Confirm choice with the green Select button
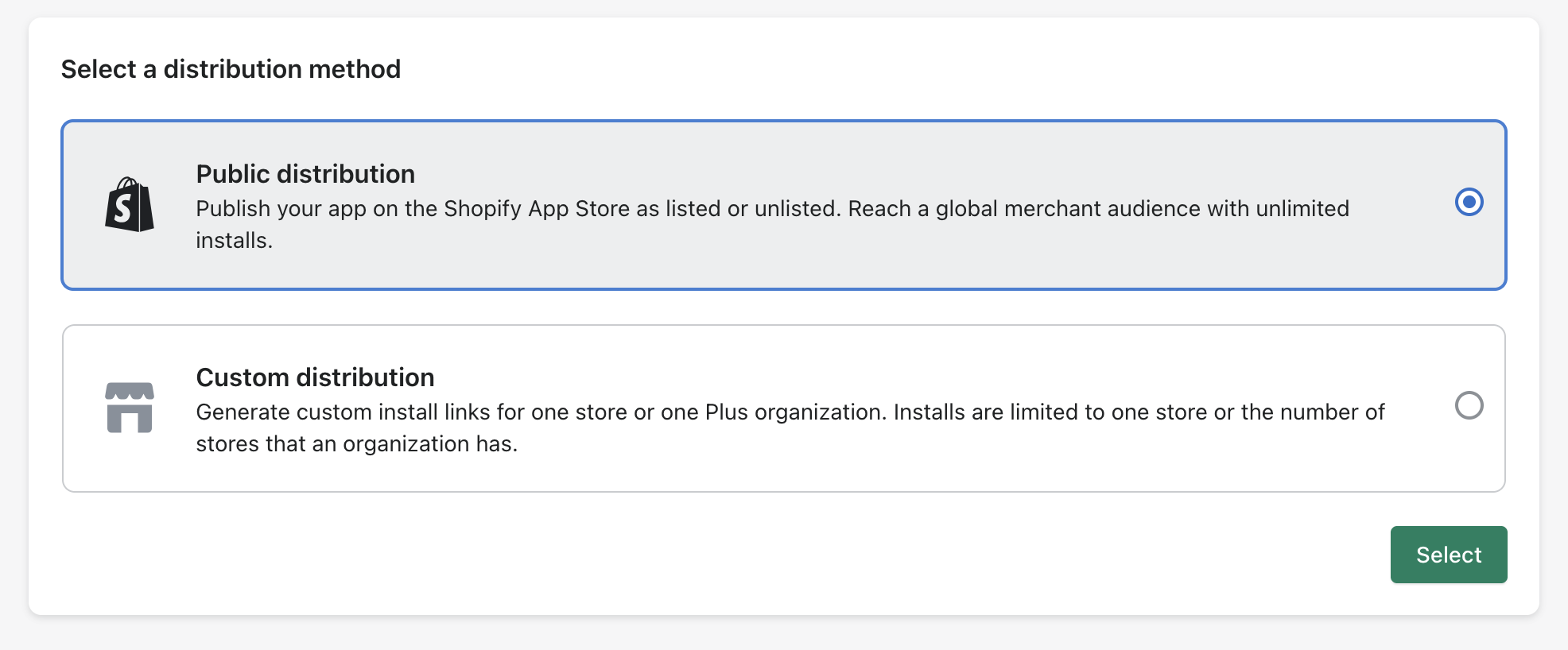Image resolution: width=1568 pixels, height=650 pixels. pyautogui.click(x=1448, y=555)
